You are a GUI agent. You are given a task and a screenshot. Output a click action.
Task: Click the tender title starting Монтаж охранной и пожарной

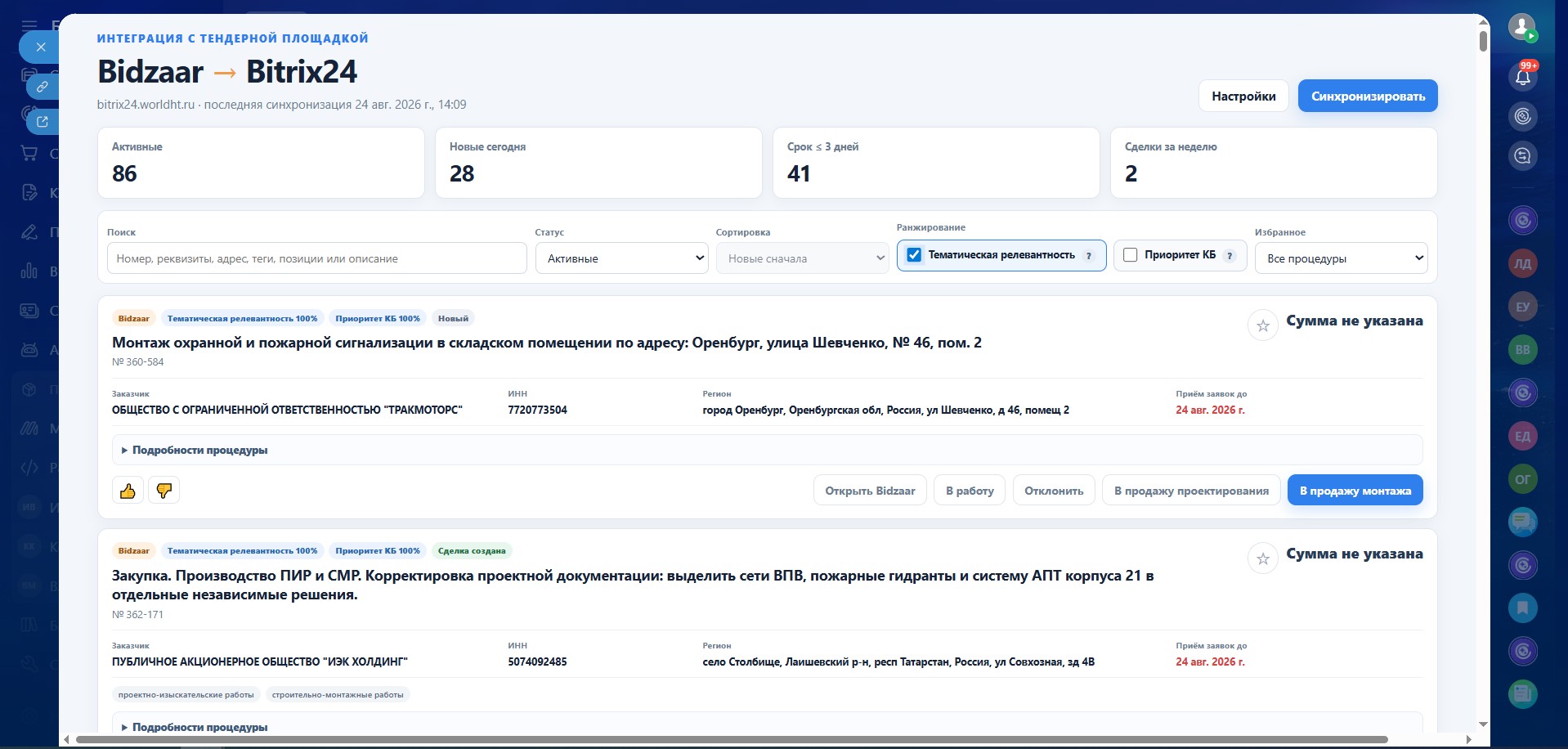pyautogui.click(x=547, y=343)
